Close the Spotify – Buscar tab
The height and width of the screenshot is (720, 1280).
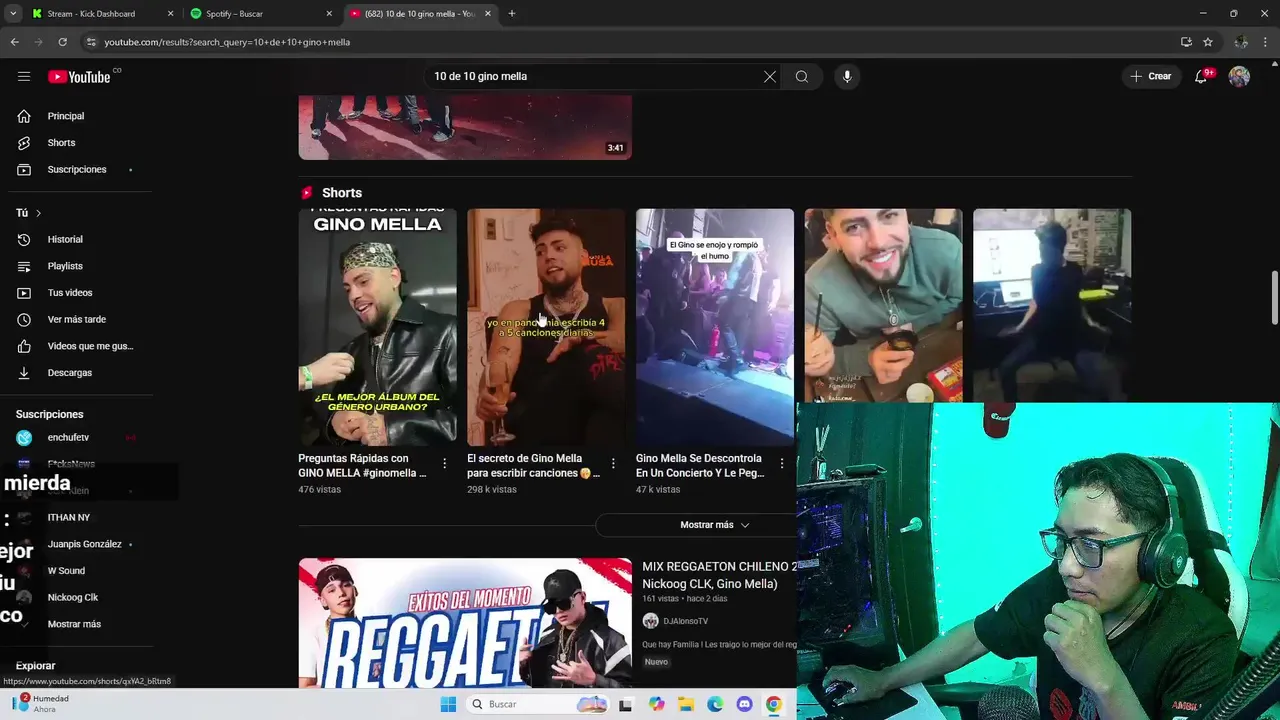pos(329,13)
